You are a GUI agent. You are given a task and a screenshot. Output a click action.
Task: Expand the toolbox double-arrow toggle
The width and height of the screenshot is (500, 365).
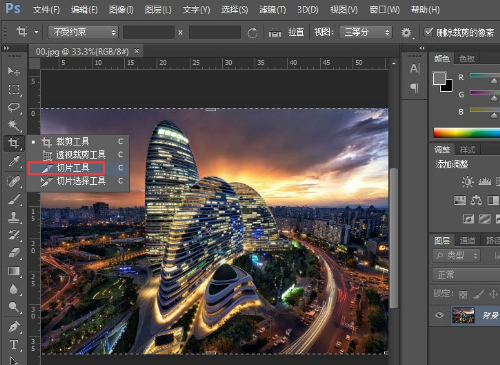(x=6, y=48)
